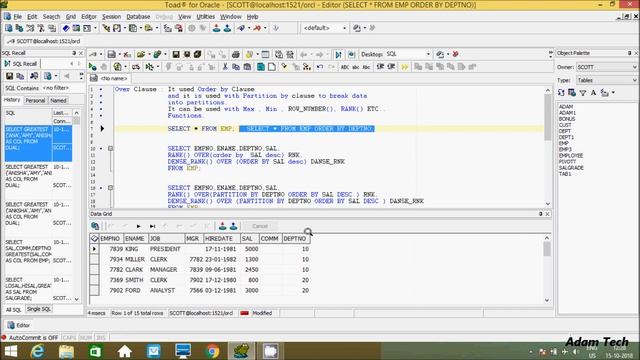Open the Editor menu
The width and height of the screenshot is (640, 360).
89,17
